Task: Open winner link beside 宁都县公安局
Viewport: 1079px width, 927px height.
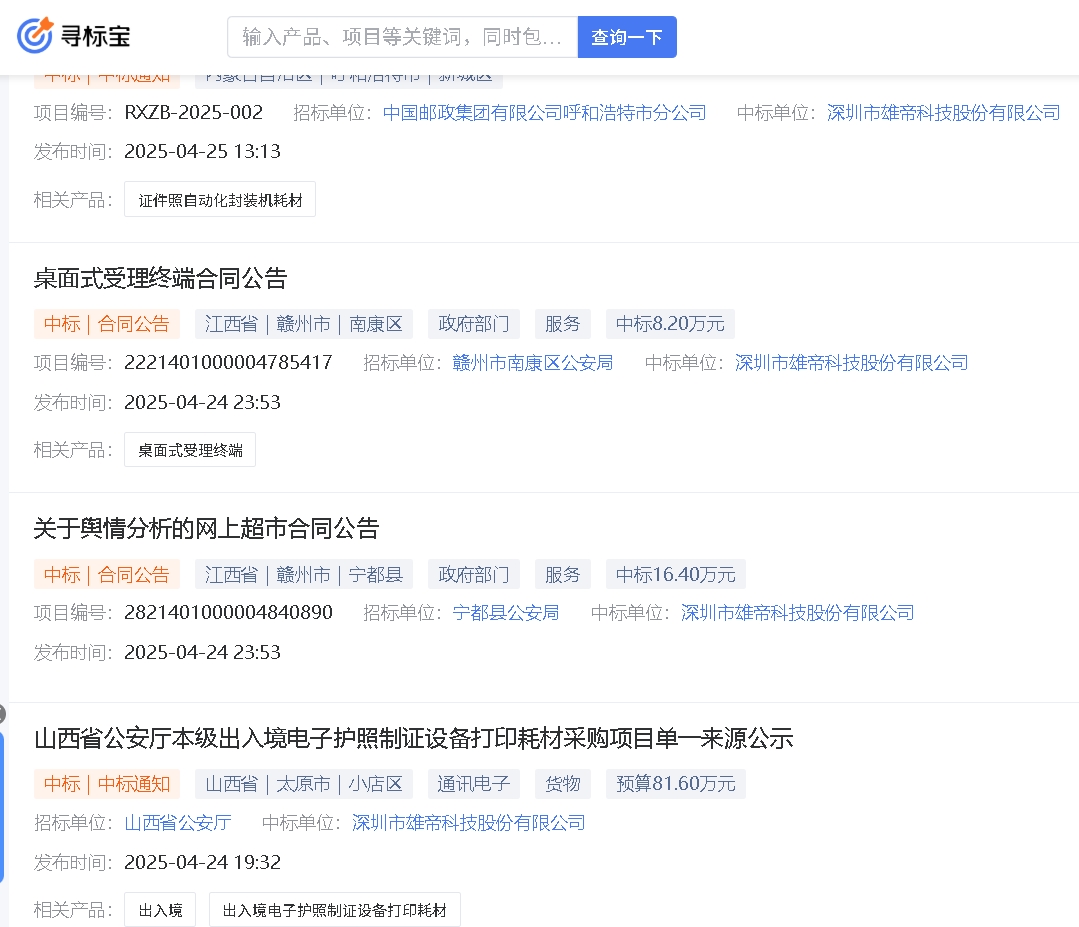Action: [798, 612]
